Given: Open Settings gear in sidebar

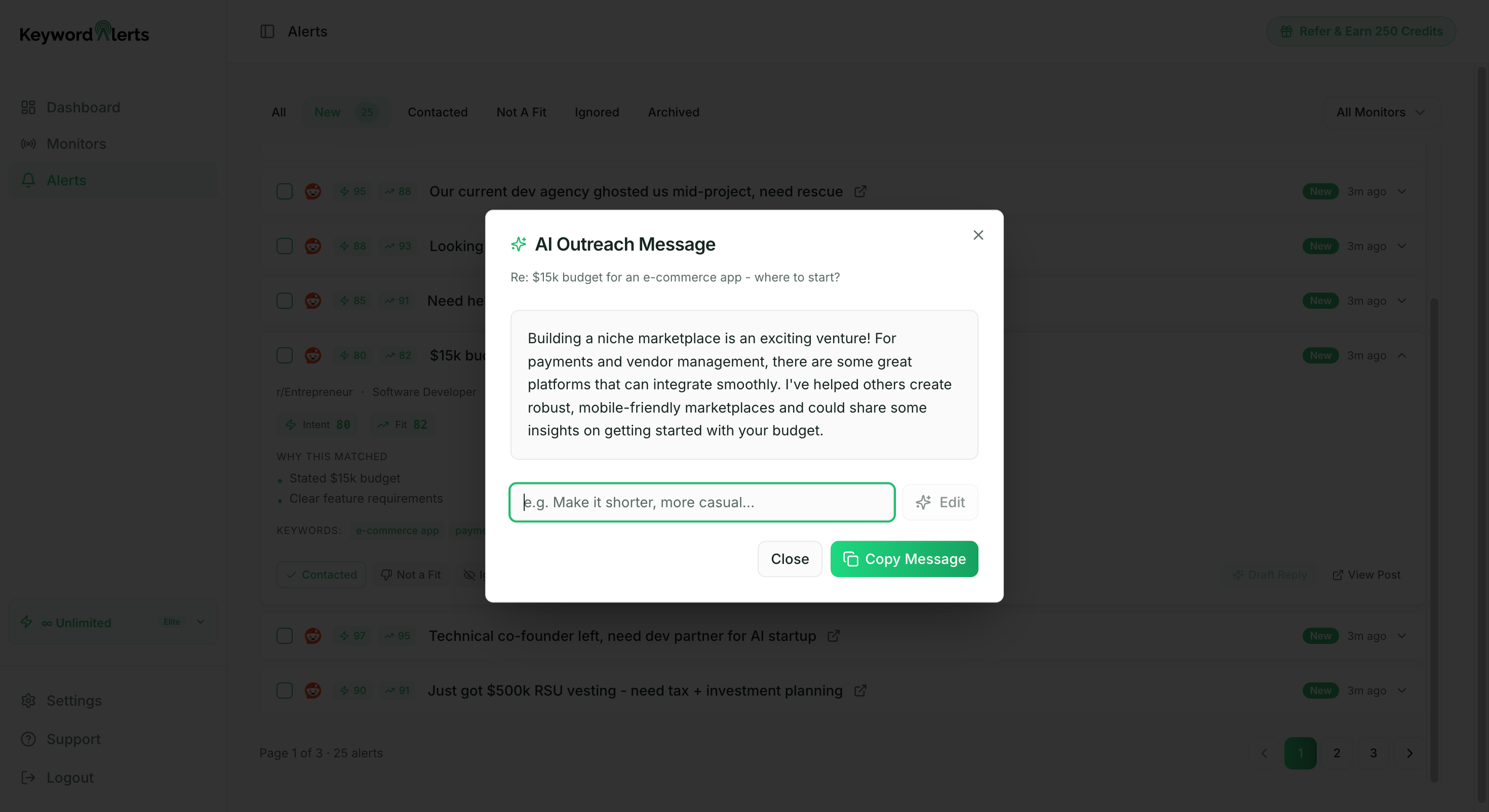Looking at the screenshot, I should coord(28,701).
